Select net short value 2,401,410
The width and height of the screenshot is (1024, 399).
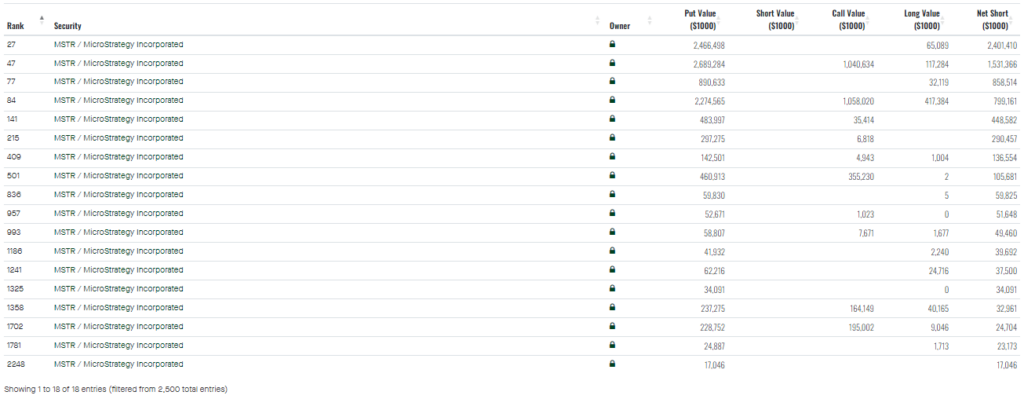point(1002,46)
